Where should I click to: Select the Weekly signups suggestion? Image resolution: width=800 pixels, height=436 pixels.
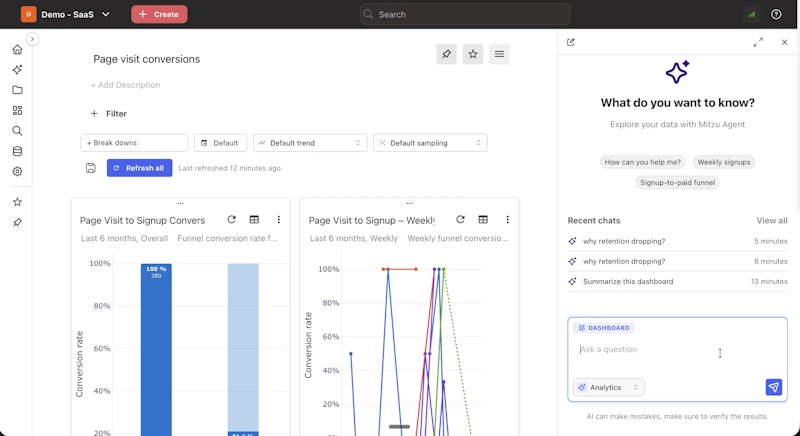(723, 162)
